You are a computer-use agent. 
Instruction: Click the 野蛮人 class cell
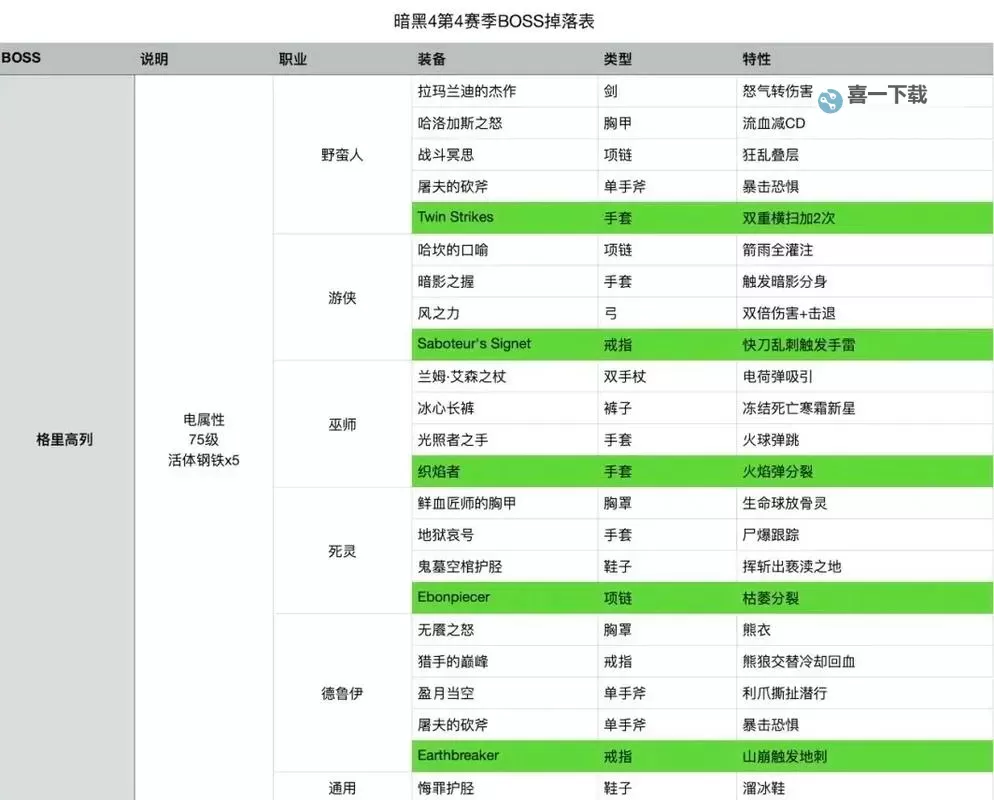[x=339, y=154]
